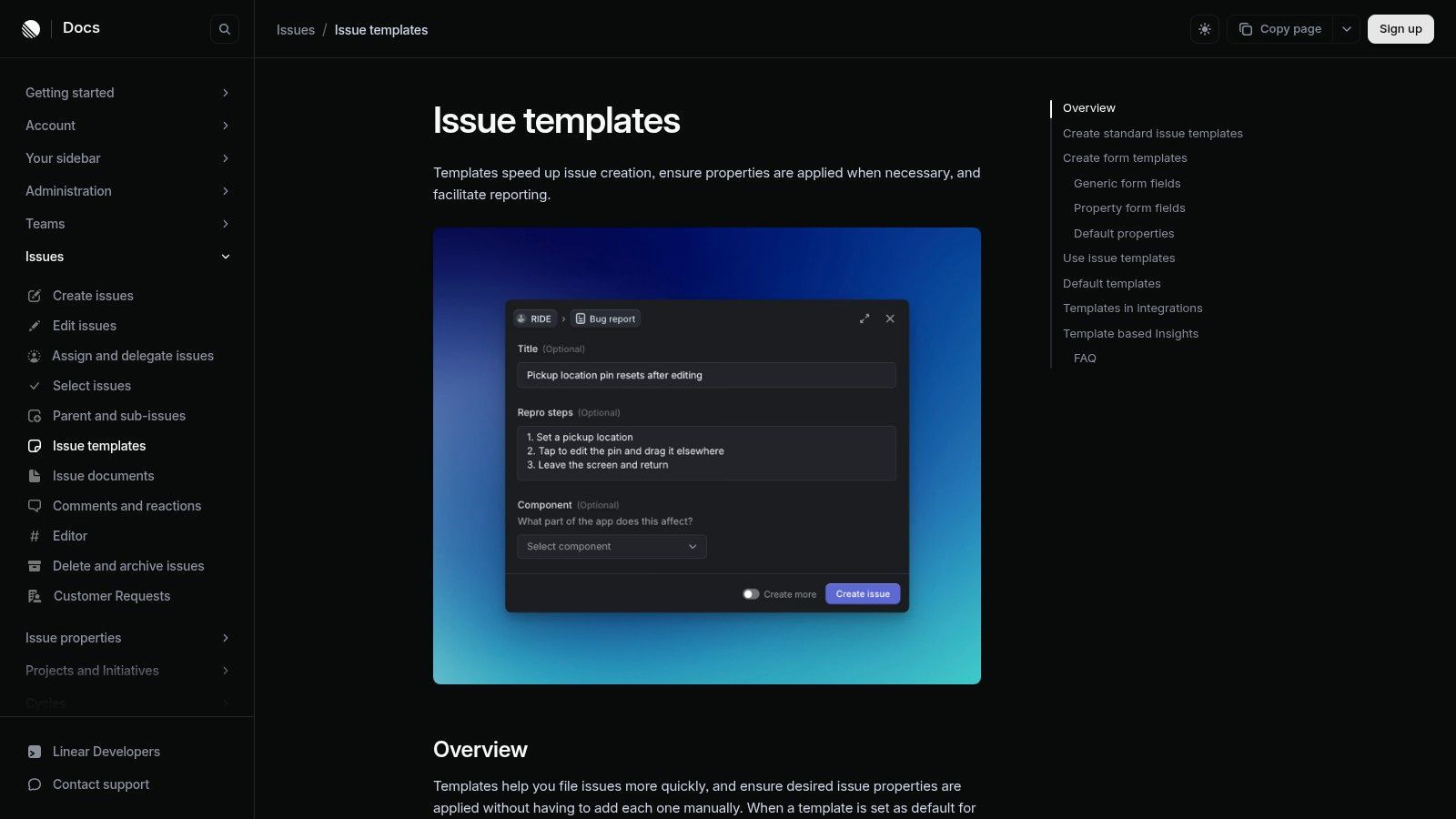Toggle the light/dark theme icon
1456x819 pixels.
(x=1204, y=29)
